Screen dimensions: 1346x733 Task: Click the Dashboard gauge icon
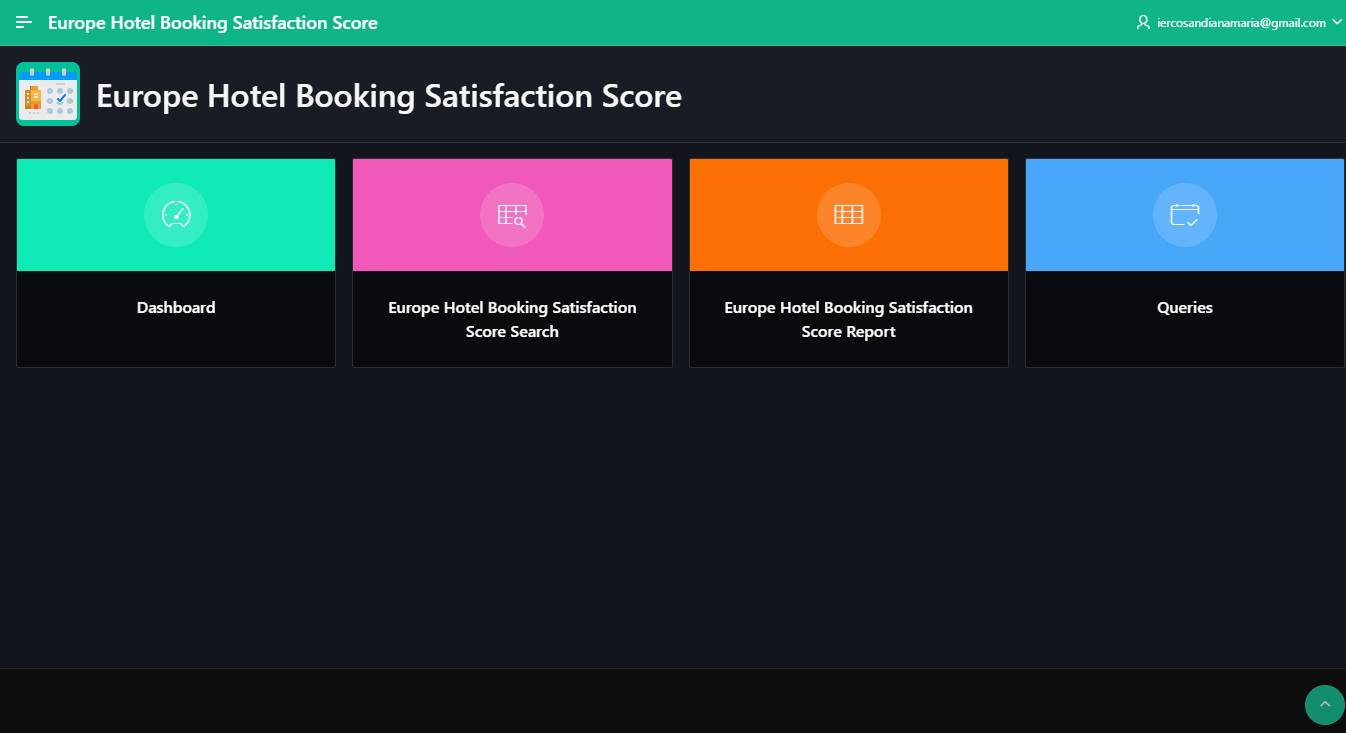coord(176,214)
